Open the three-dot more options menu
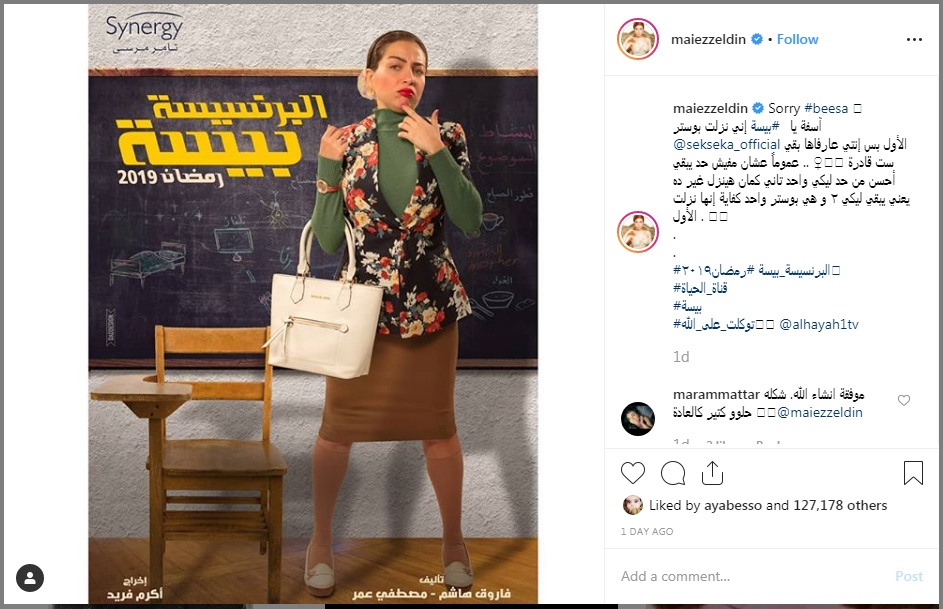The image size is (943, 609). click(x=914, y=40)
